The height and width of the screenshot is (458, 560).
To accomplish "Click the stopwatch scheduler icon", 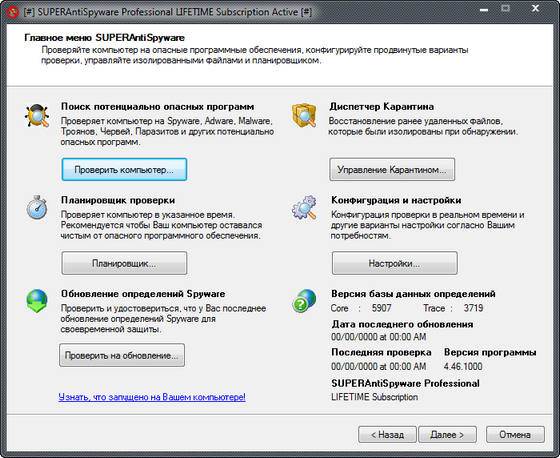I will click(37, 207).
